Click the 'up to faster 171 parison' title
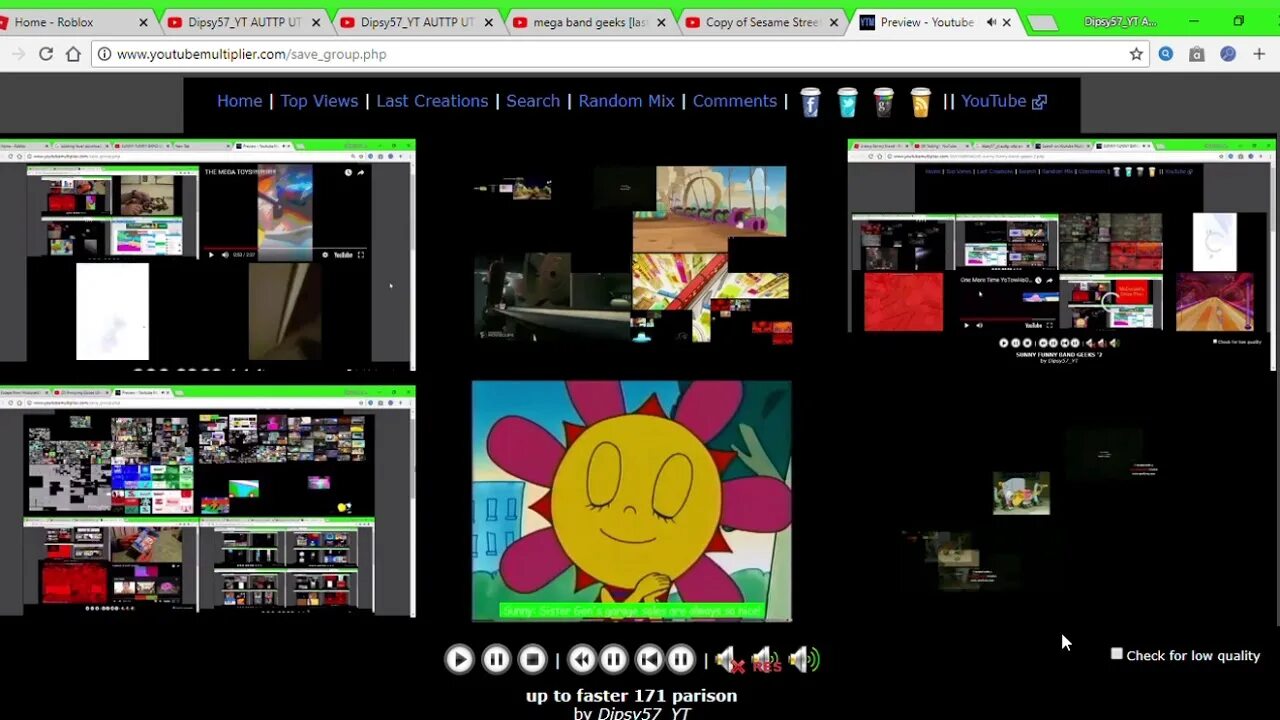Viewport: 1280px width, 720px height. pos(632,695)
